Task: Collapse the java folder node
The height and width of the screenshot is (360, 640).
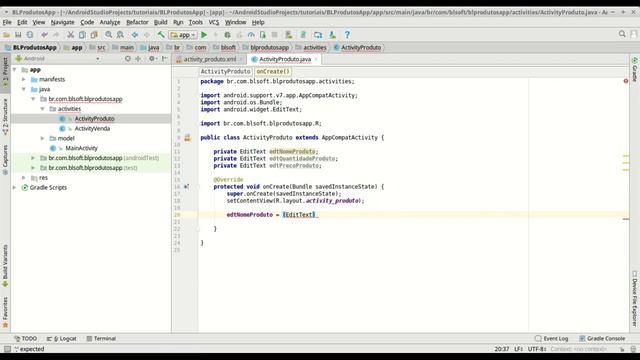Action: (x=24, y=89)
